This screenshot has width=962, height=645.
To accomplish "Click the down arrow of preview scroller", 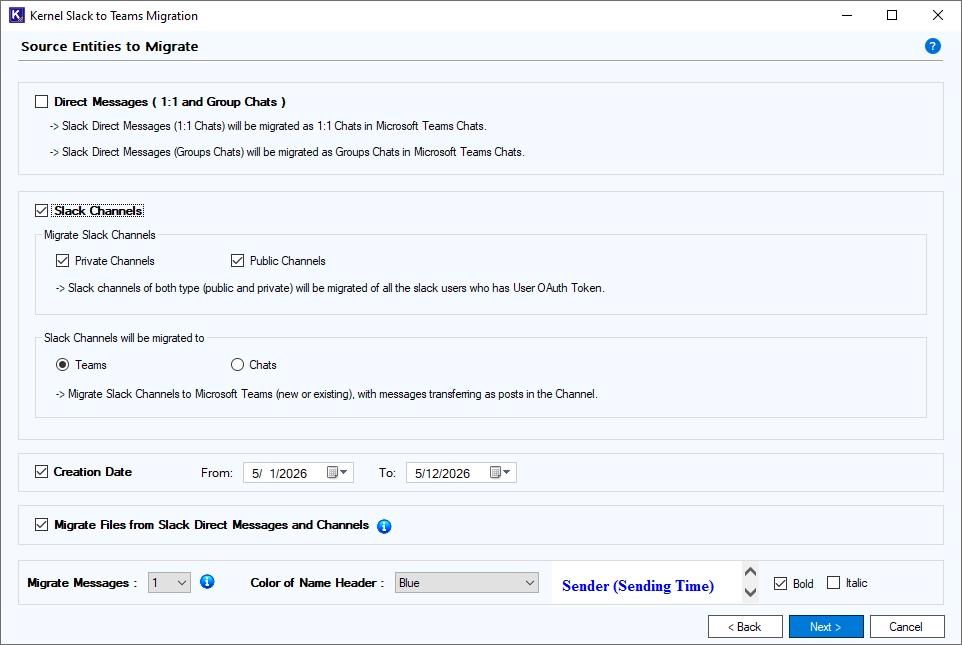I will pos(750,592).
